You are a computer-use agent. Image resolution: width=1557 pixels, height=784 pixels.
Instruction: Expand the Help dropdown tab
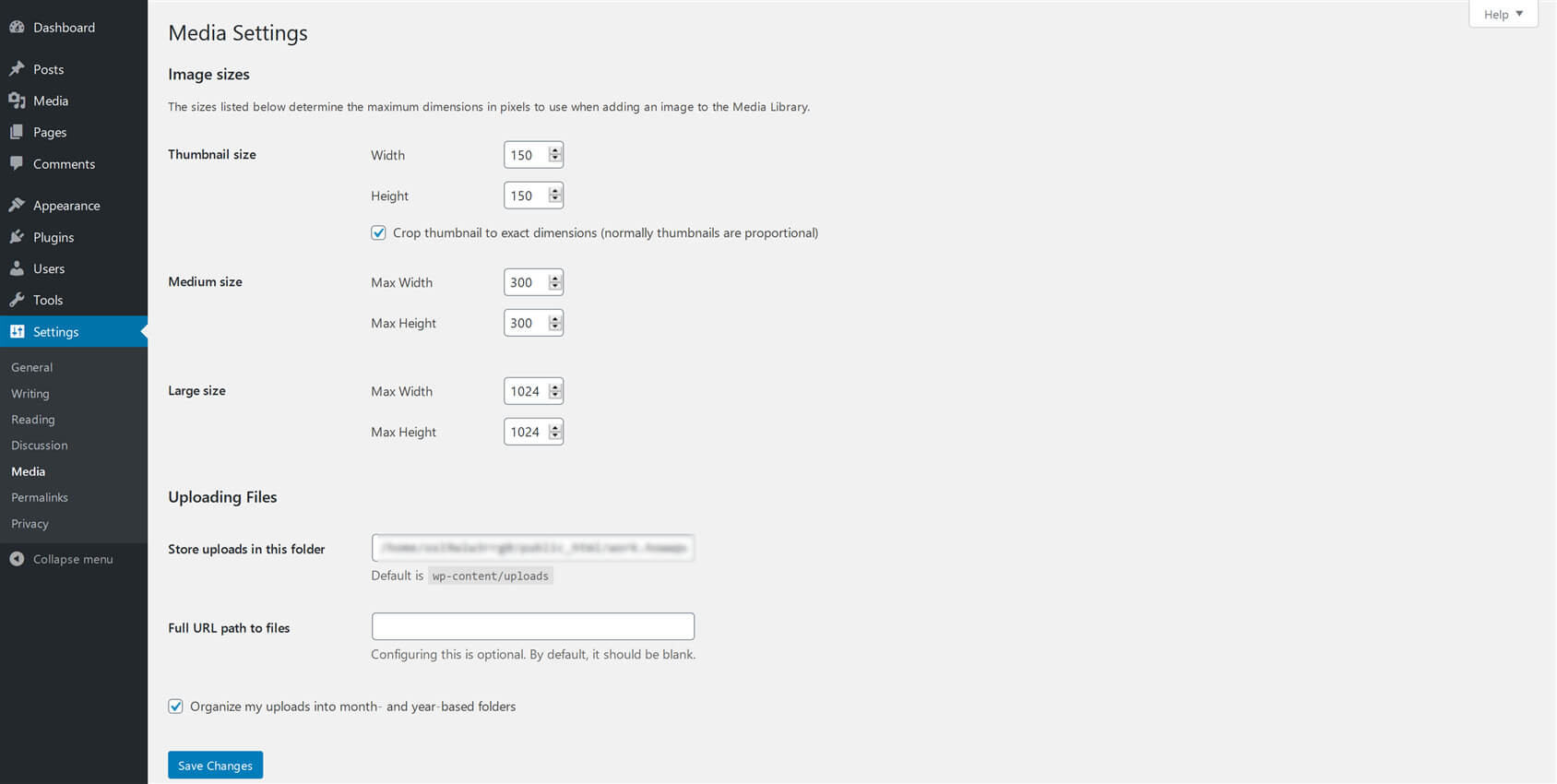1503,14
